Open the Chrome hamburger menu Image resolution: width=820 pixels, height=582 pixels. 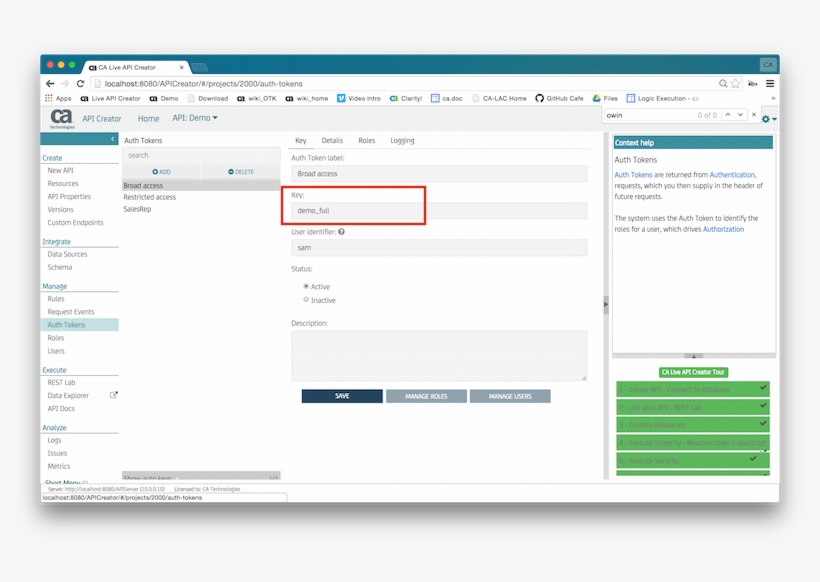pos(770,84)
